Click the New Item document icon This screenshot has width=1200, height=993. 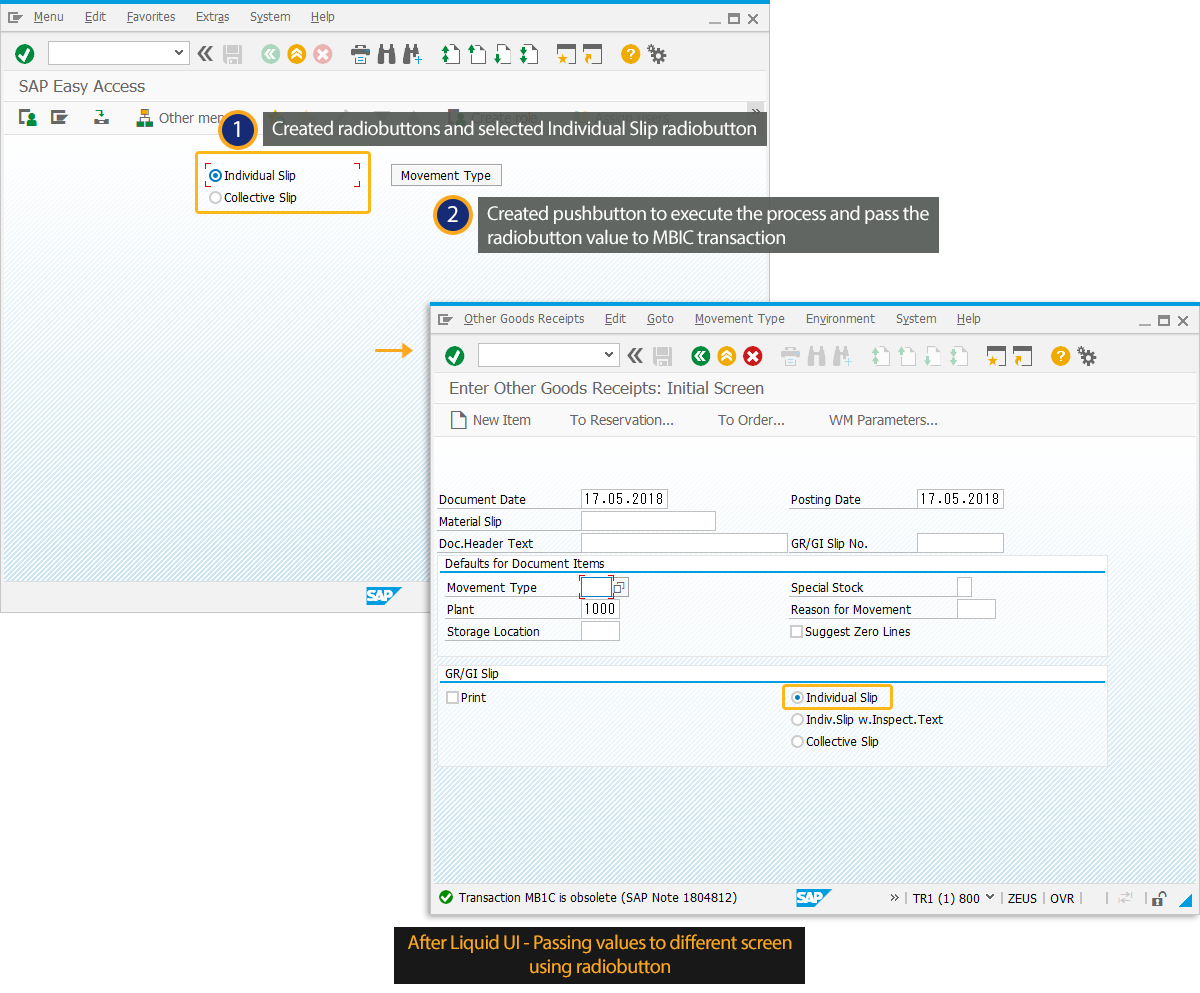click(x=459, y=420)
